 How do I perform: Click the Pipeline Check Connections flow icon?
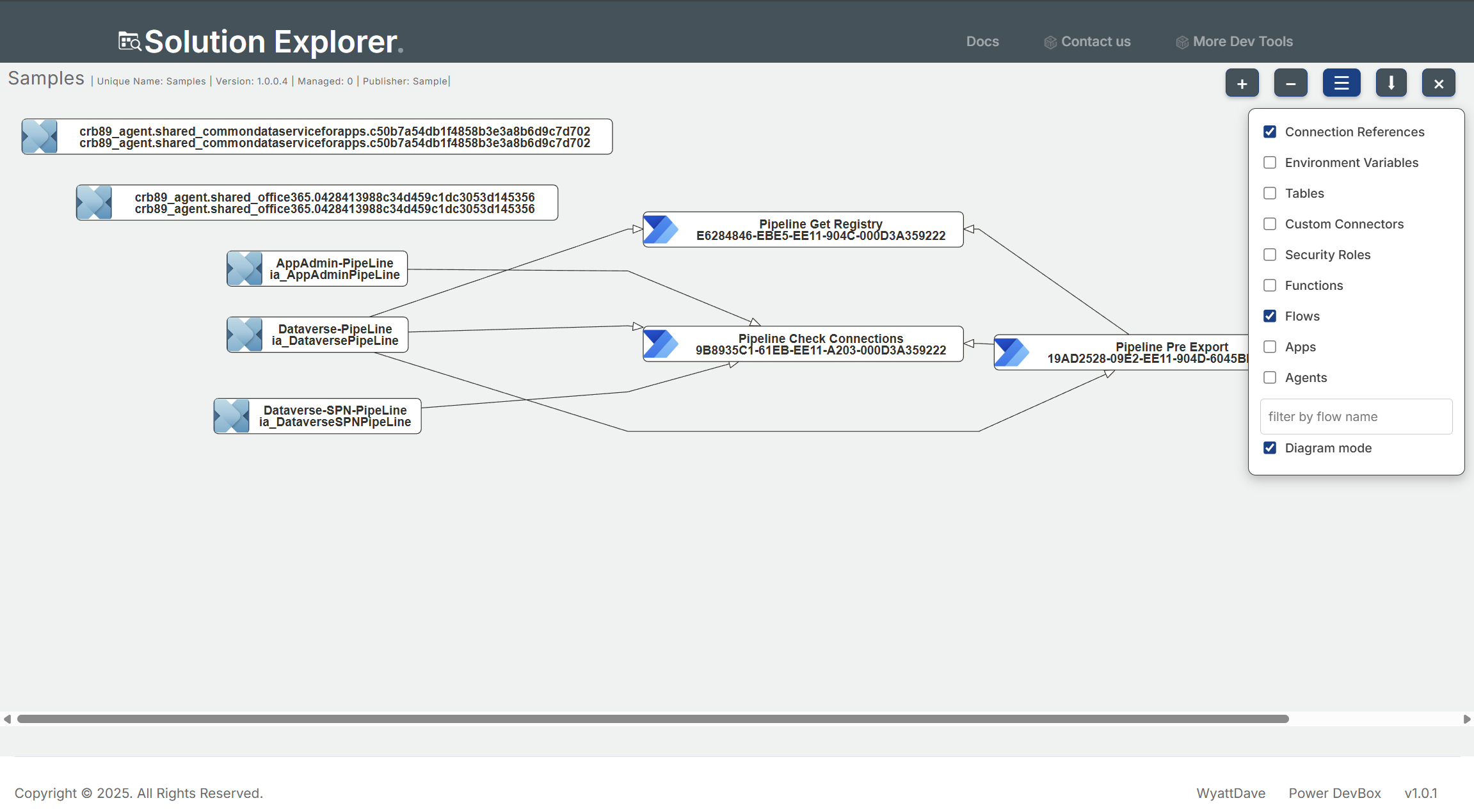coord(661,344)
